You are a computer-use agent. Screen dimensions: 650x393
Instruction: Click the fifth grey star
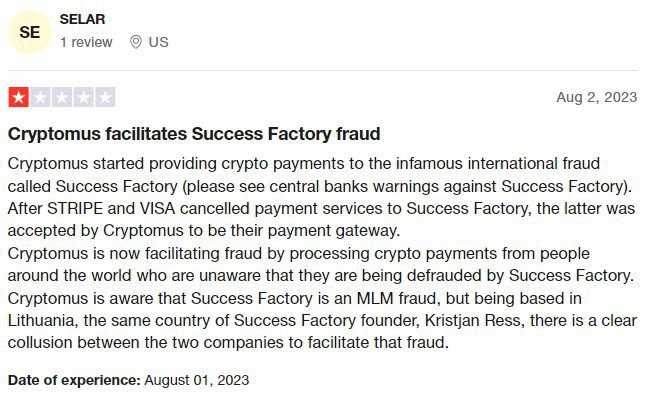click(x=105, y=97)
